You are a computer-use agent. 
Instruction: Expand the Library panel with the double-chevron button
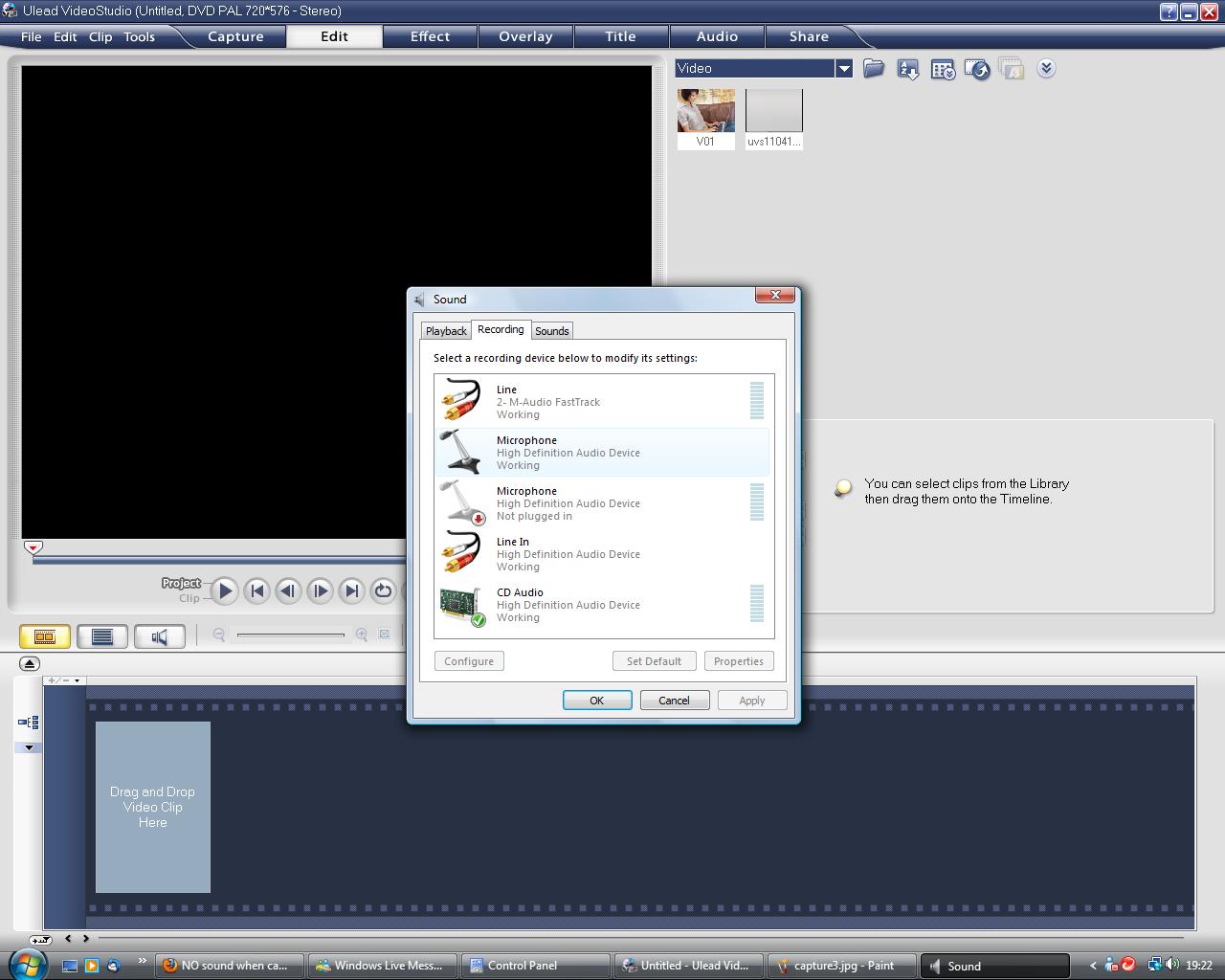pyautogui.click(x=1046, y=68)
